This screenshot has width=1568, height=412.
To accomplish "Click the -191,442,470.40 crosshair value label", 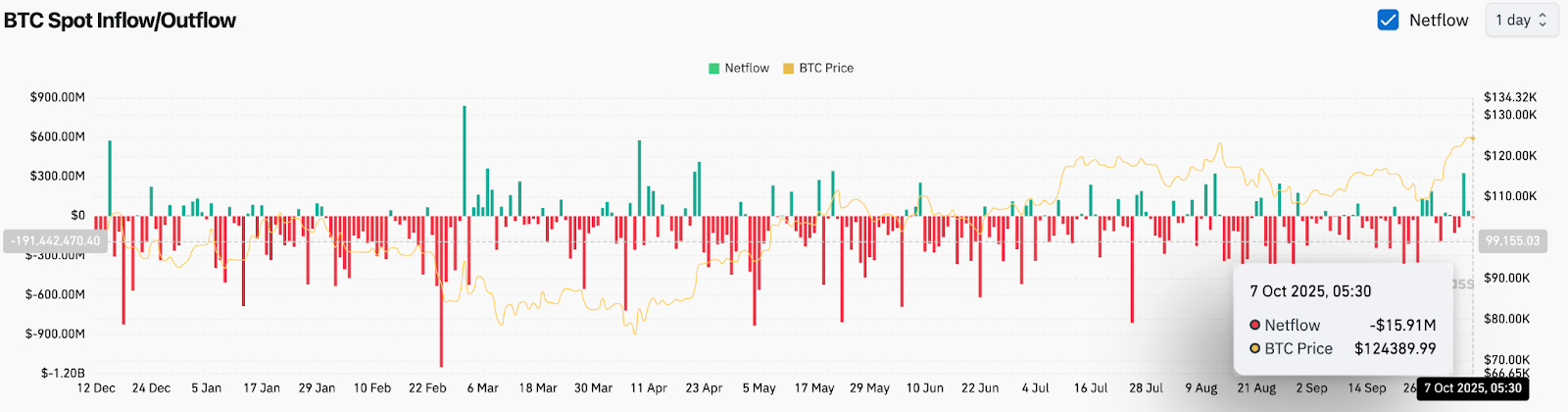I will [x=55, y=240].
